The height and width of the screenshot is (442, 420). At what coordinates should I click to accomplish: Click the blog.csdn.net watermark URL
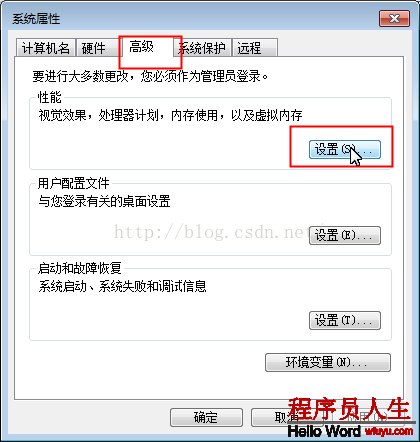tap(219, 232)
